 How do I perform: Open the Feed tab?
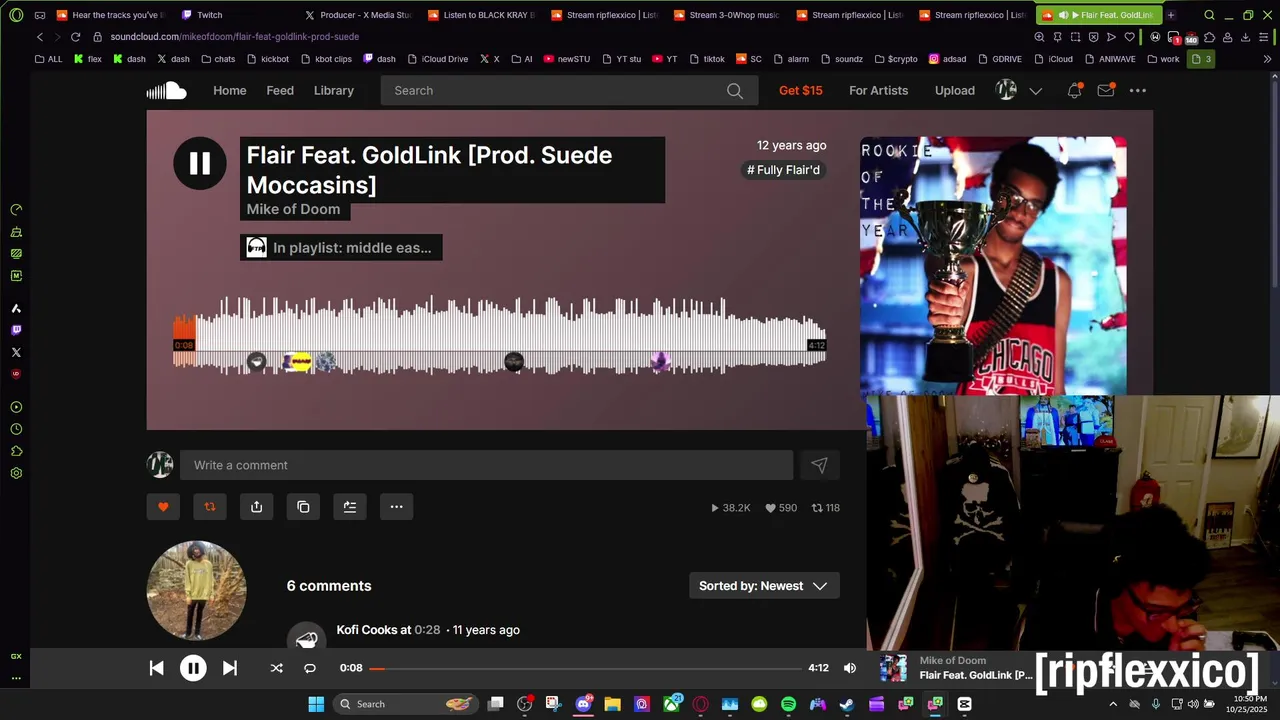click(280, 90)
